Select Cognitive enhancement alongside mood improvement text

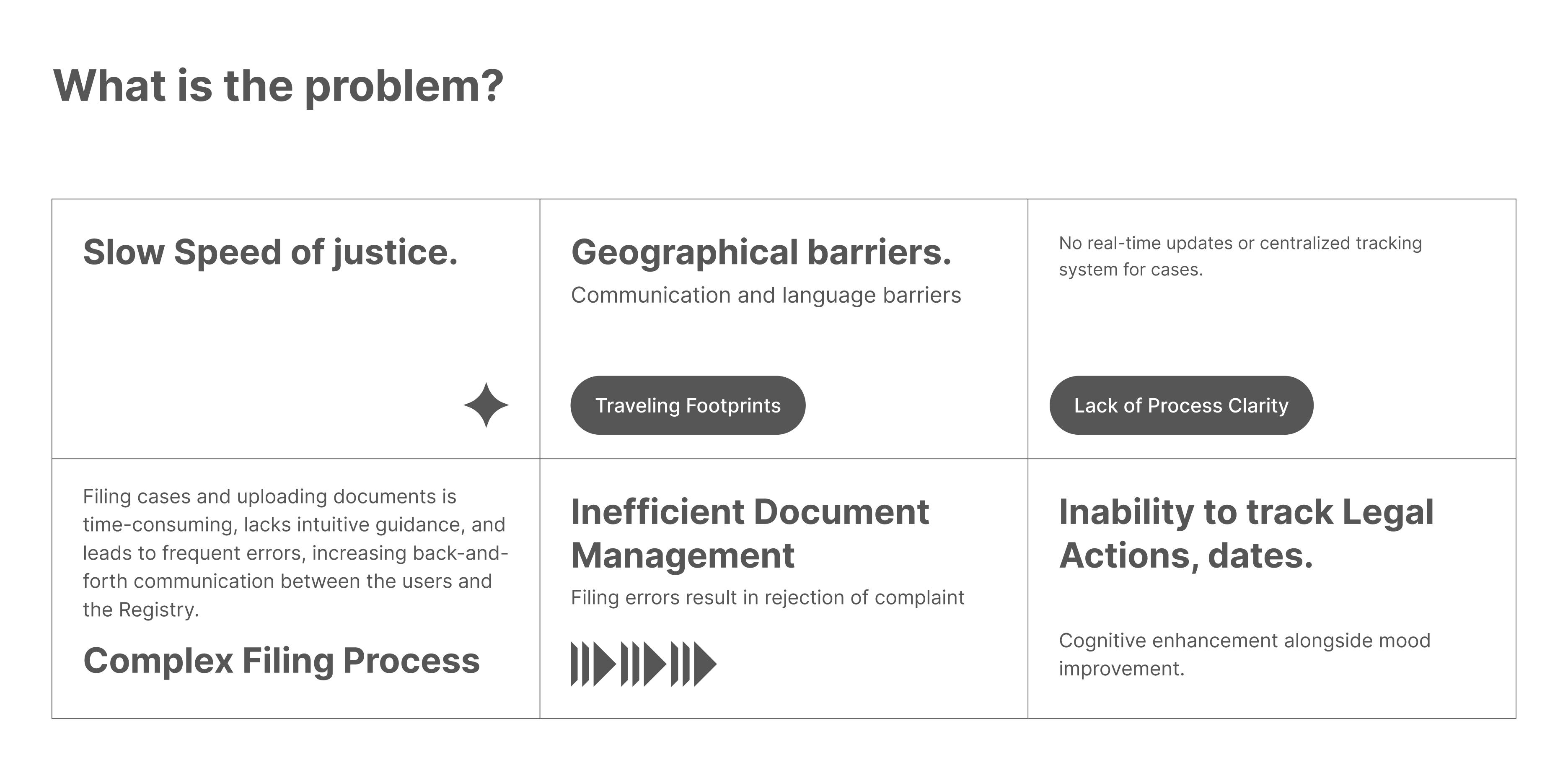pyautogui.click(x=1244, y=654)
